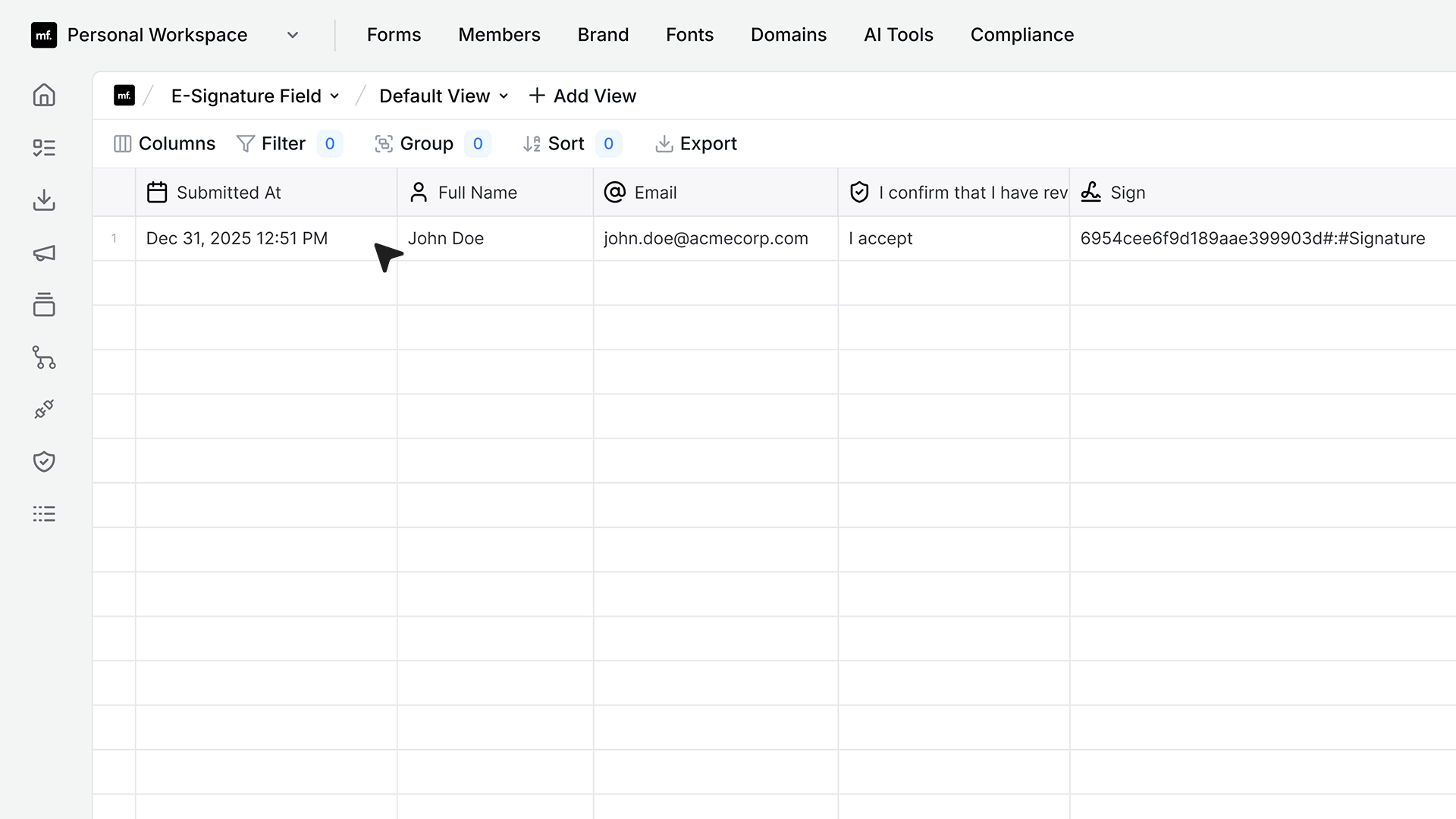Image resolution: width=1456 pixels, height=819 pixels.
Task: Select the stacked layers sidebar icon
Action: [x=44, y=305]
